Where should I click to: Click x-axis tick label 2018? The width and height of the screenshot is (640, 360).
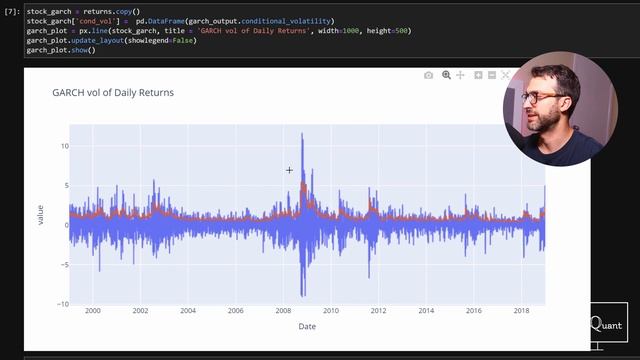[521, 311]
